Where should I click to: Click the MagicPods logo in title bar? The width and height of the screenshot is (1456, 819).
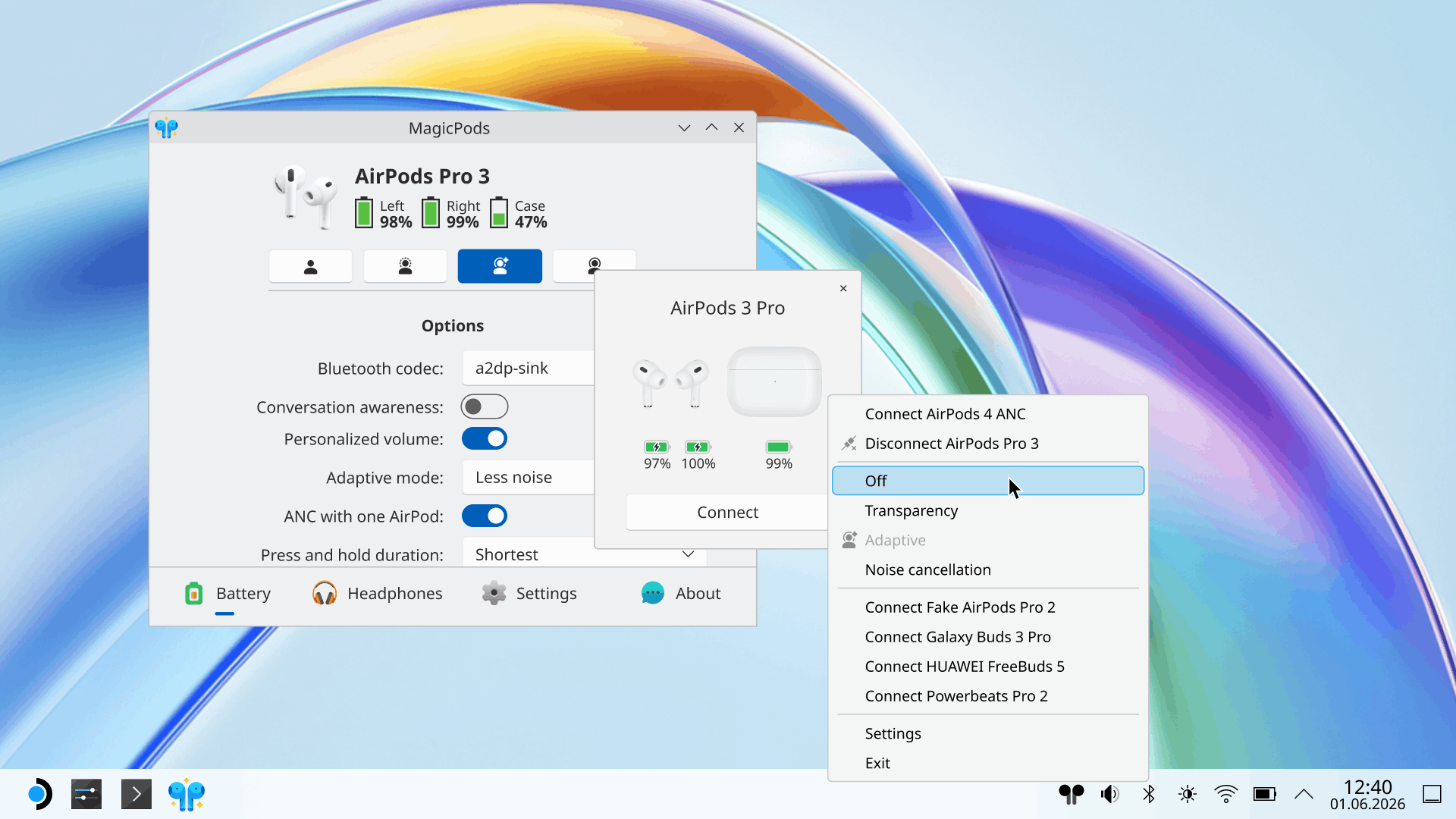point(166,128)
